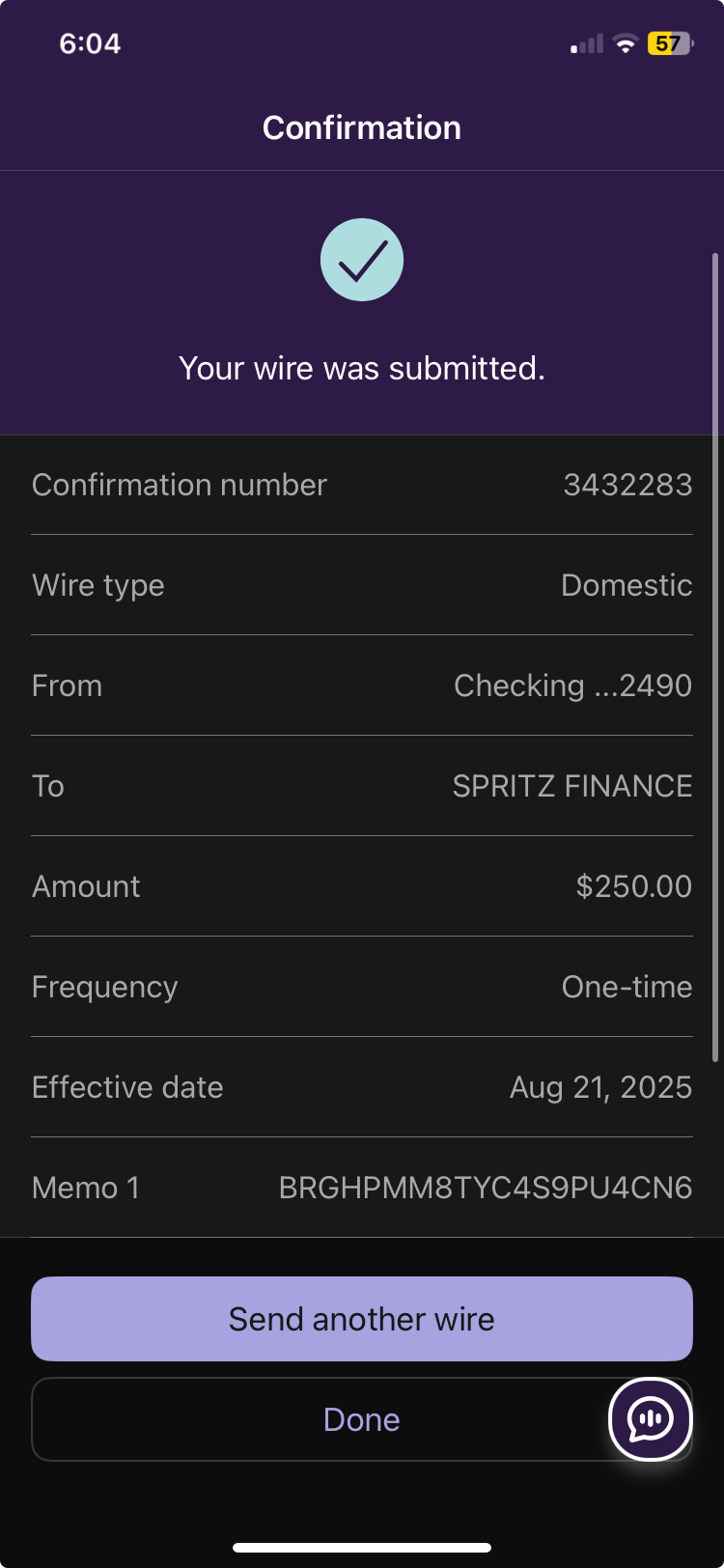Screen dimensions: 724x1568
Task: Tap the $250.00 amount value
Action: (x=633, y=886)
